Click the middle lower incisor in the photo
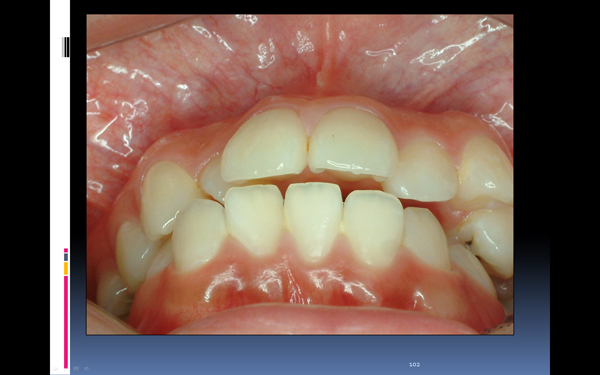Screen dimensions: 600x375 pos(313,220)
